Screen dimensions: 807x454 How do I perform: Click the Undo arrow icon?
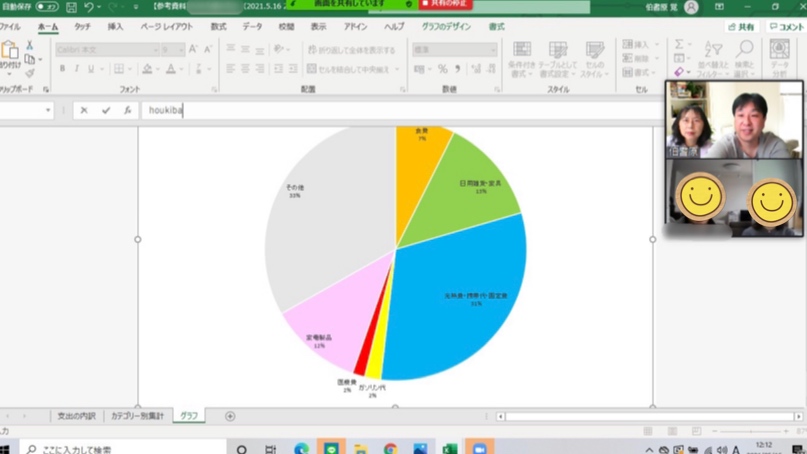click(89, 7)
